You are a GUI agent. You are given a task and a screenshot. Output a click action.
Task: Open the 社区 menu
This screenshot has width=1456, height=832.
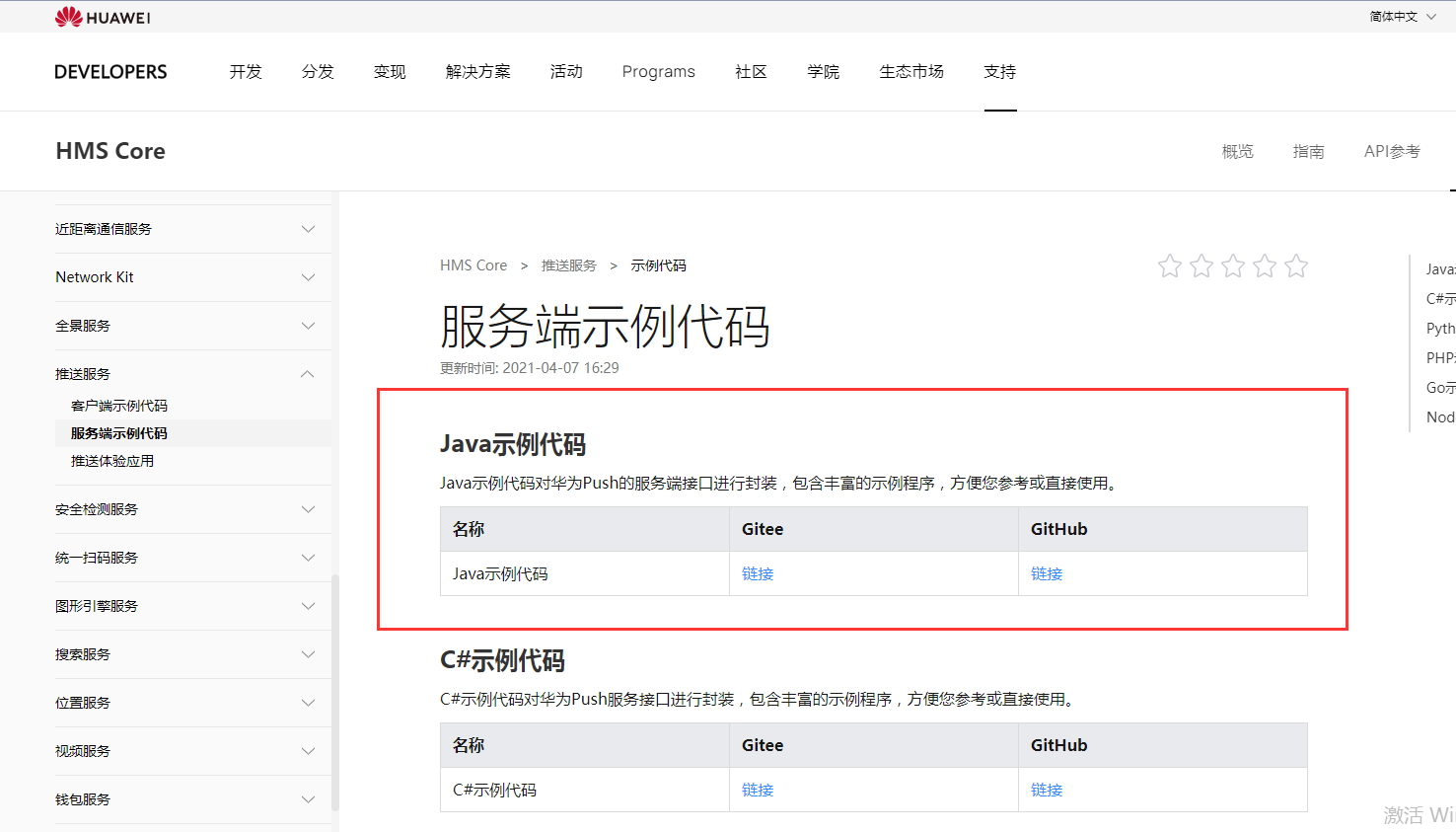(751, 72)
